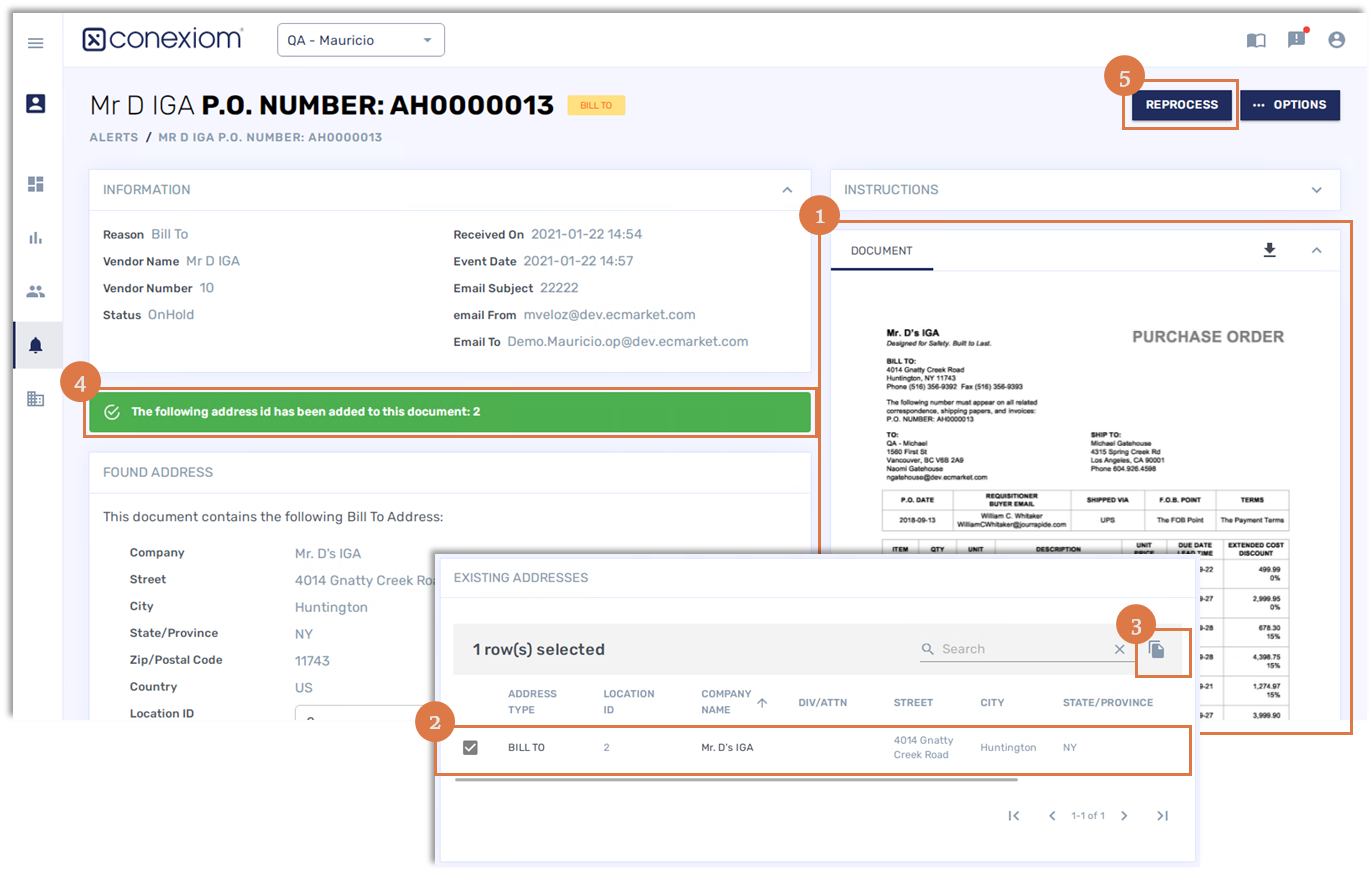Open the QA - Mauricio dropdown

coord(360,40)
